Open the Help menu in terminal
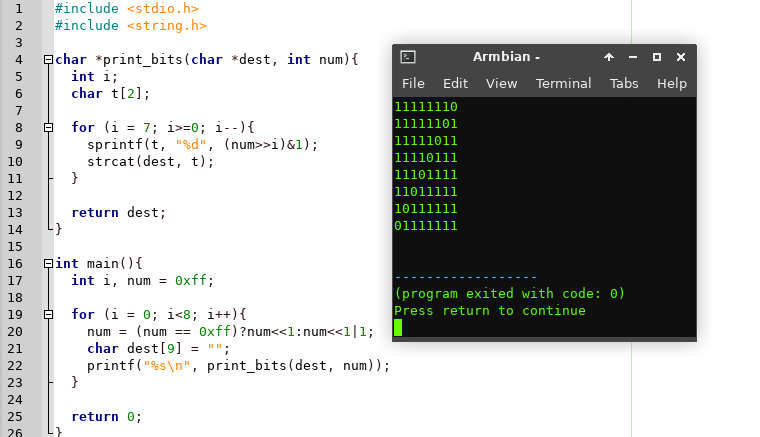The image size is (760, 437). tap(672, 83)
